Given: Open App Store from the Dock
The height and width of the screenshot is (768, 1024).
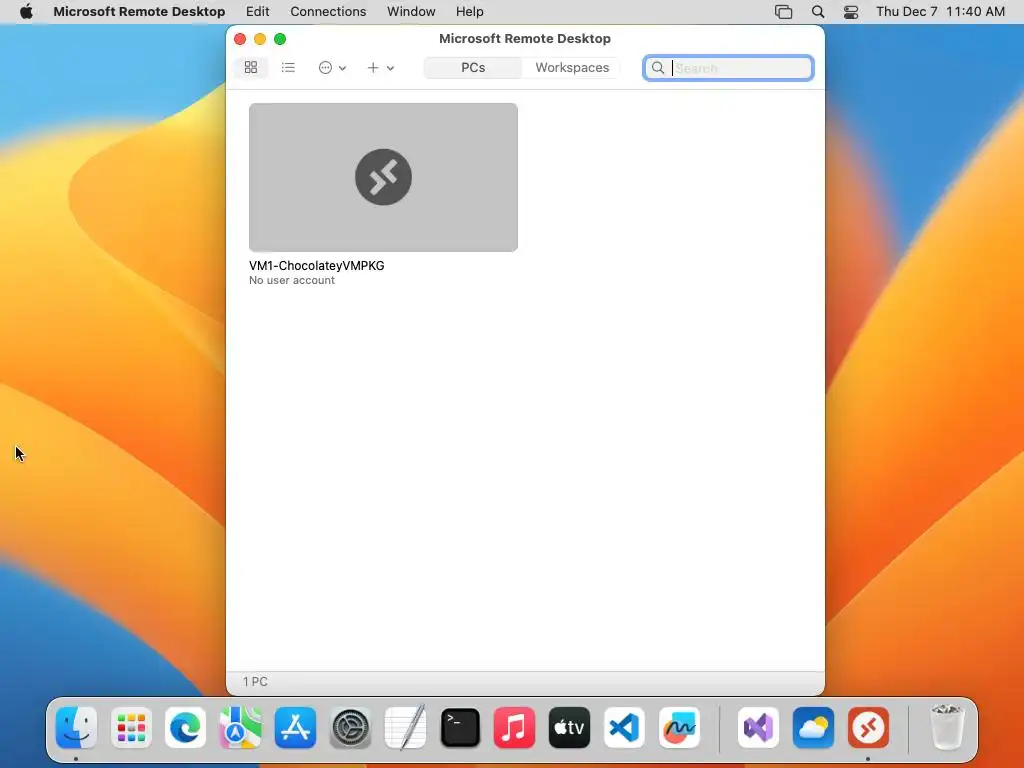Looking at the screenshot, I should 295,728.
